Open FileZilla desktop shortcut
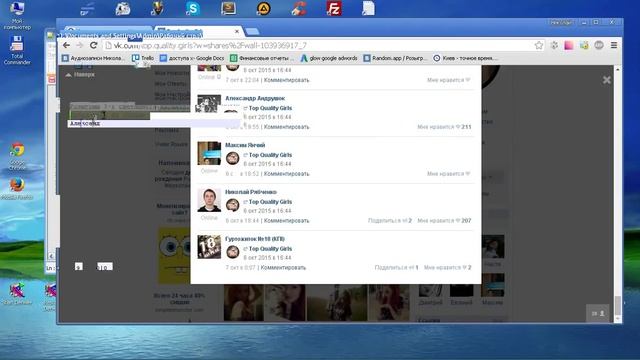640x360 pixels. (x=333, y=8)
